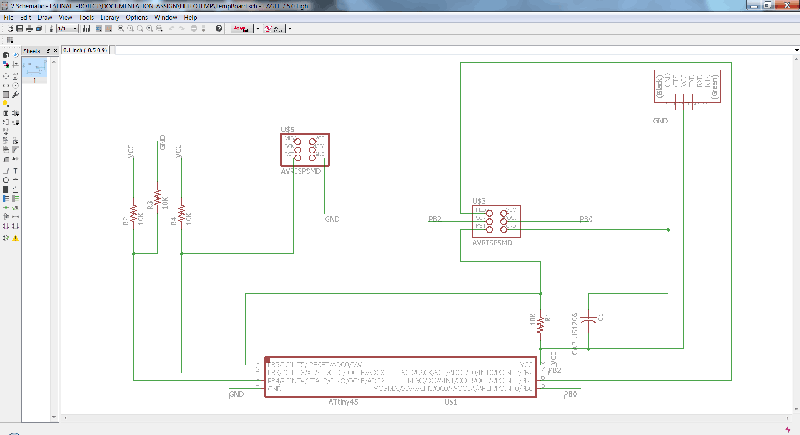Click the Save icon in toolbar
Image resolution: width=800 pixels, height=435 pixels.
[x=19, y=29]
